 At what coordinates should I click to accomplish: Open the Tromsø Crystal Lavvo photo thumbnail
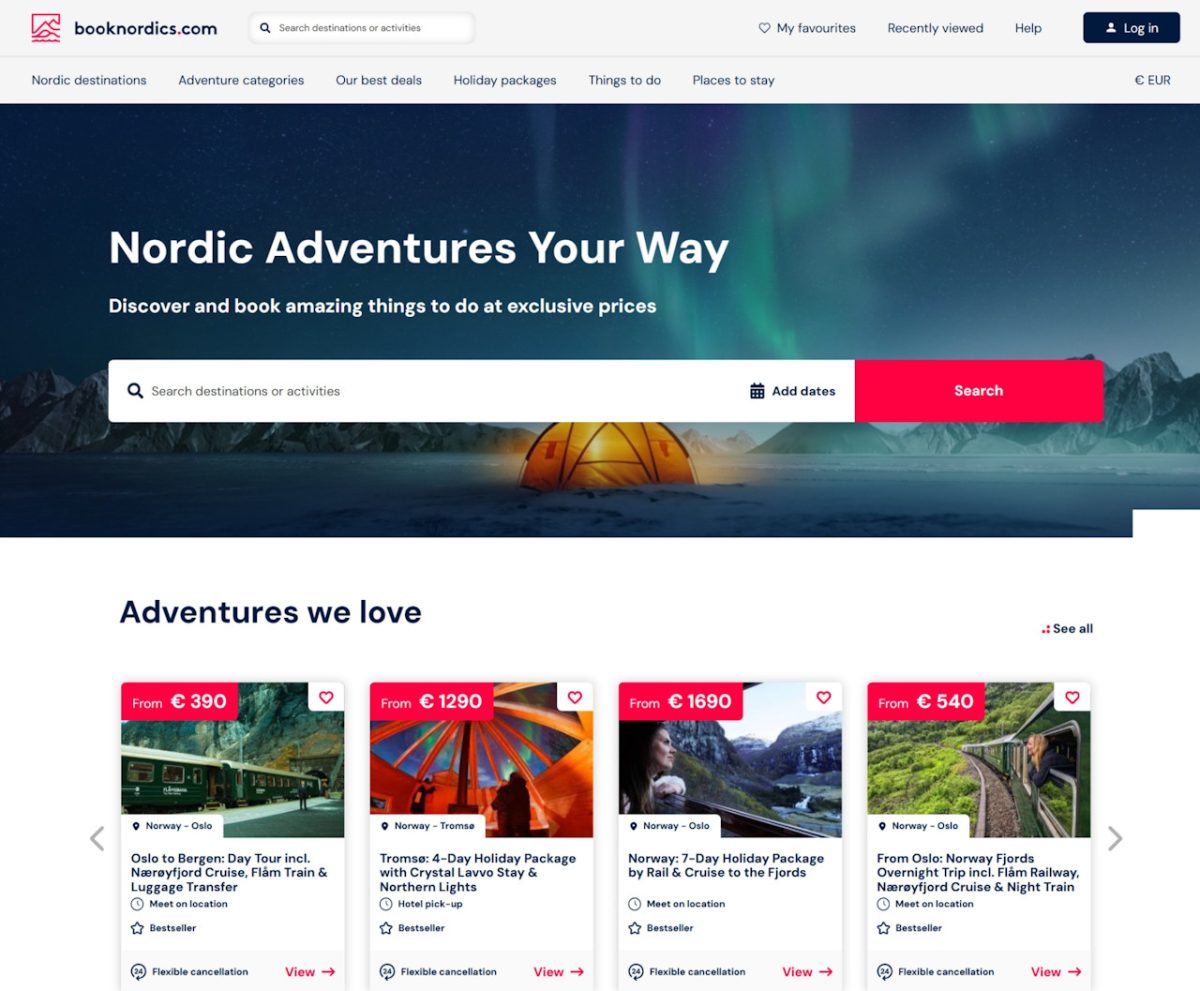(x=481, y=760)
